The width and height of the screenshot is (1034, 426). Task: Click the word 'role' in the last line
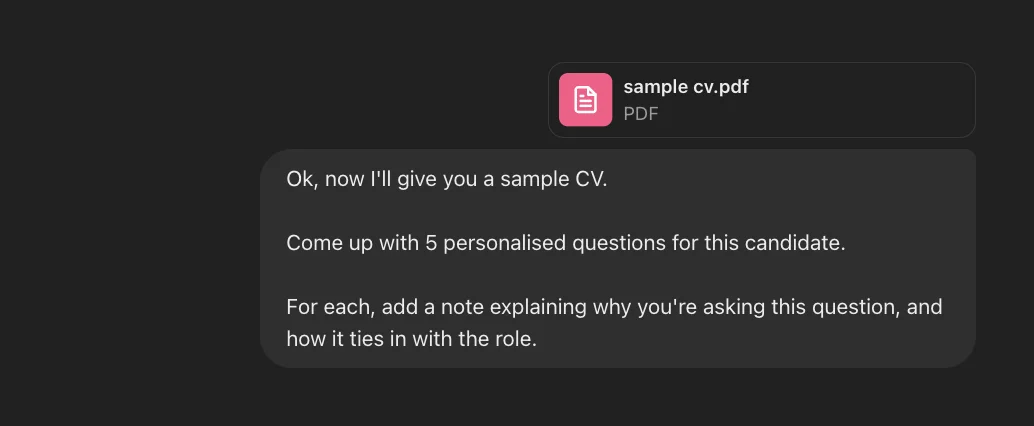pyautogui.click(x=514, y=339)
